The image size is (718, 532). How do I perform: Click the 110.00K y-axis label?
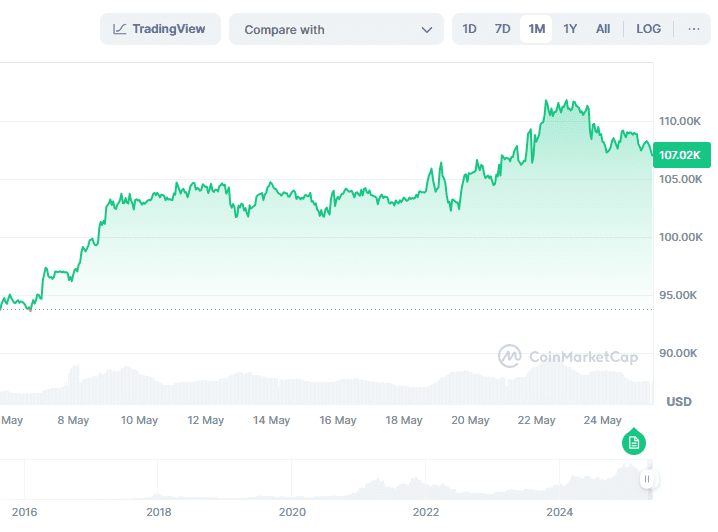(680, 121)
